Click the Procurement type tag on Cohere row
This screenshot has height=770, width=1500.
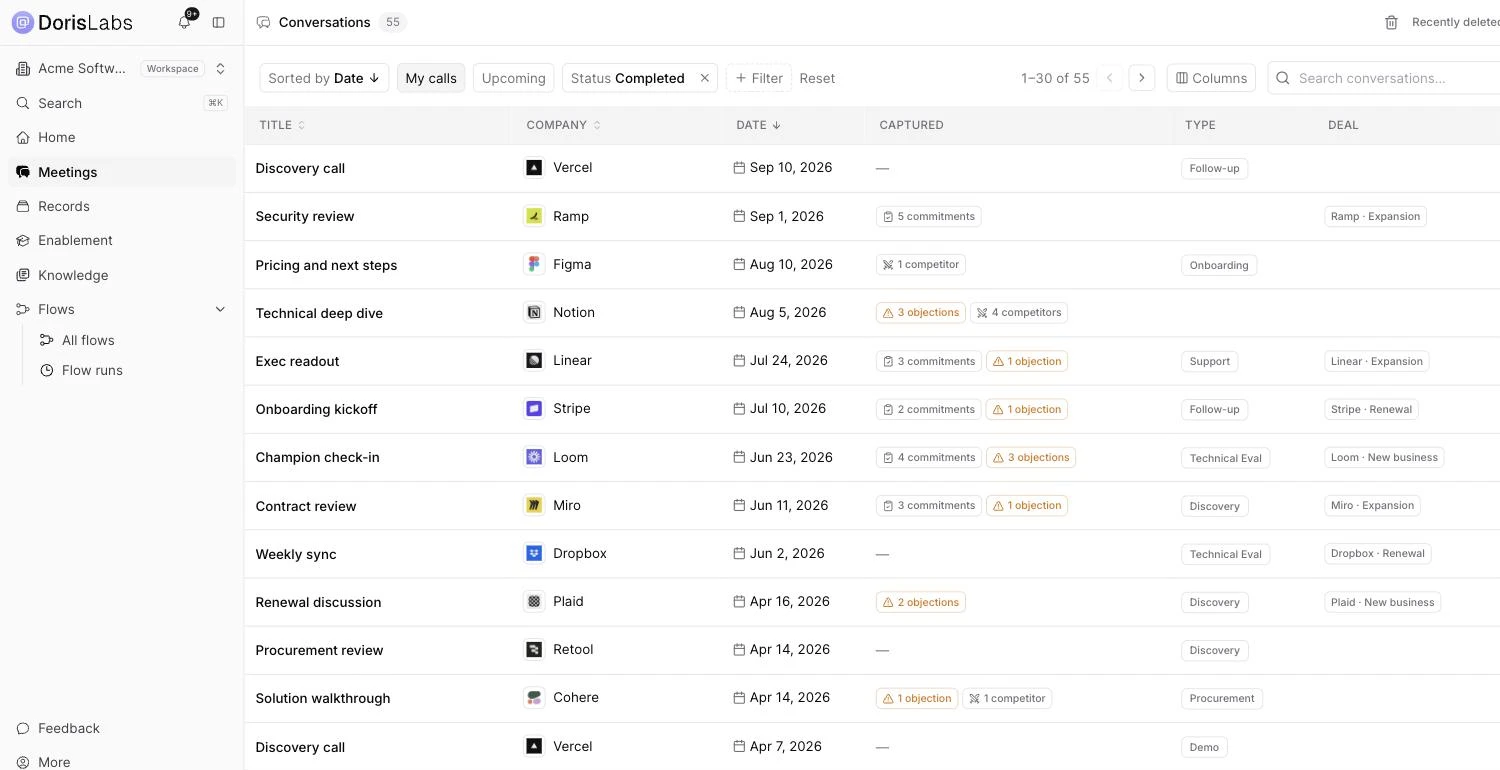(1222, 698)
